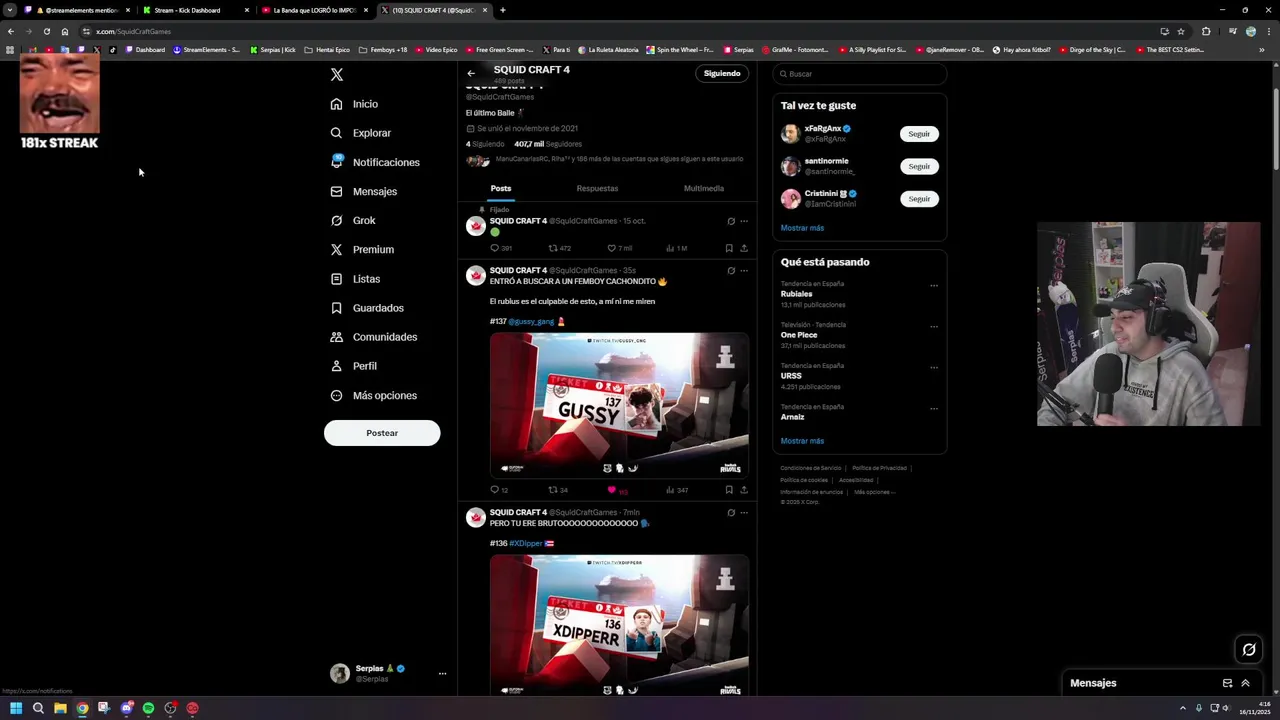This screenshot has height=720, width=1280.
Task: Like the femboy cachondito post
Action: pos(612,490)
